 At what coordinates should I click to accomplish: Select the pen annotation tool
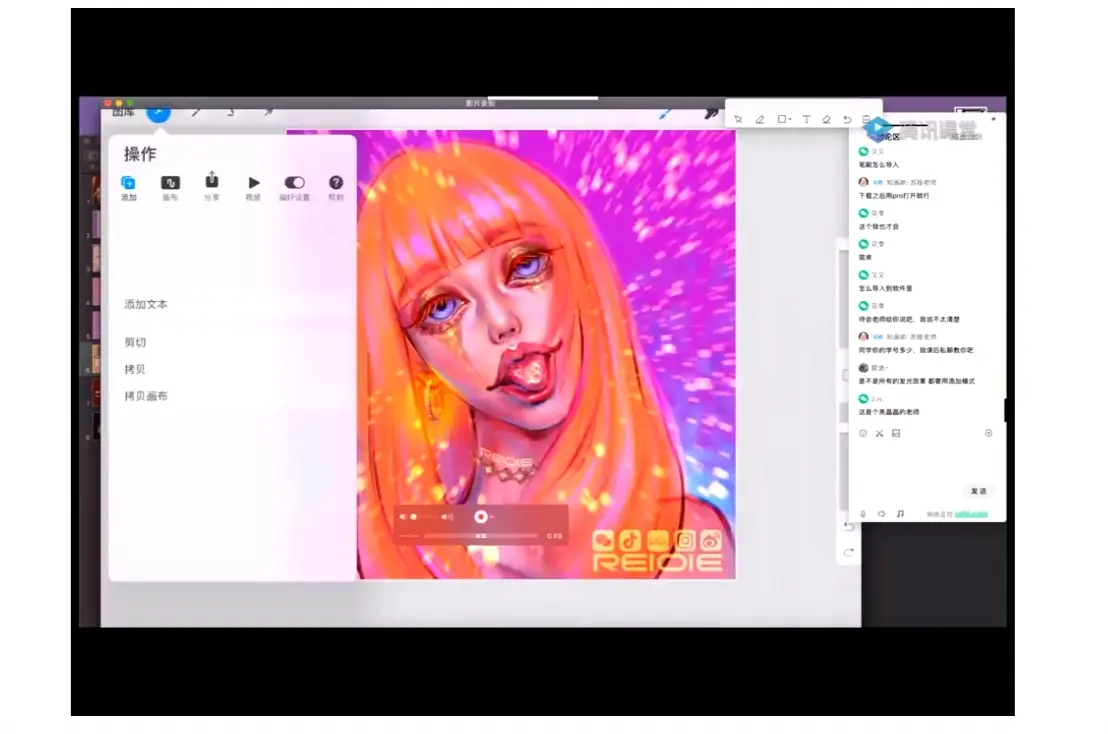[760, 119]
